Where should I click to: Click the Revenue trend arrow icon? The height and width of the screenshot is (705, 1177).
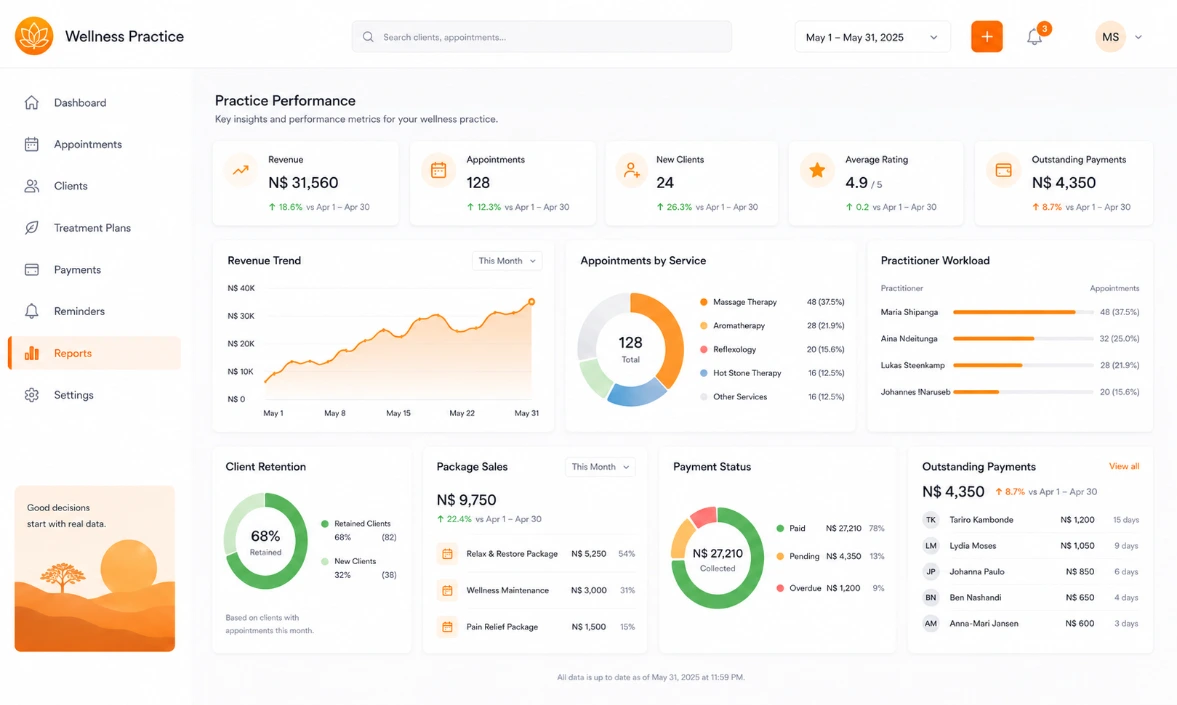[x=241, y=170]
